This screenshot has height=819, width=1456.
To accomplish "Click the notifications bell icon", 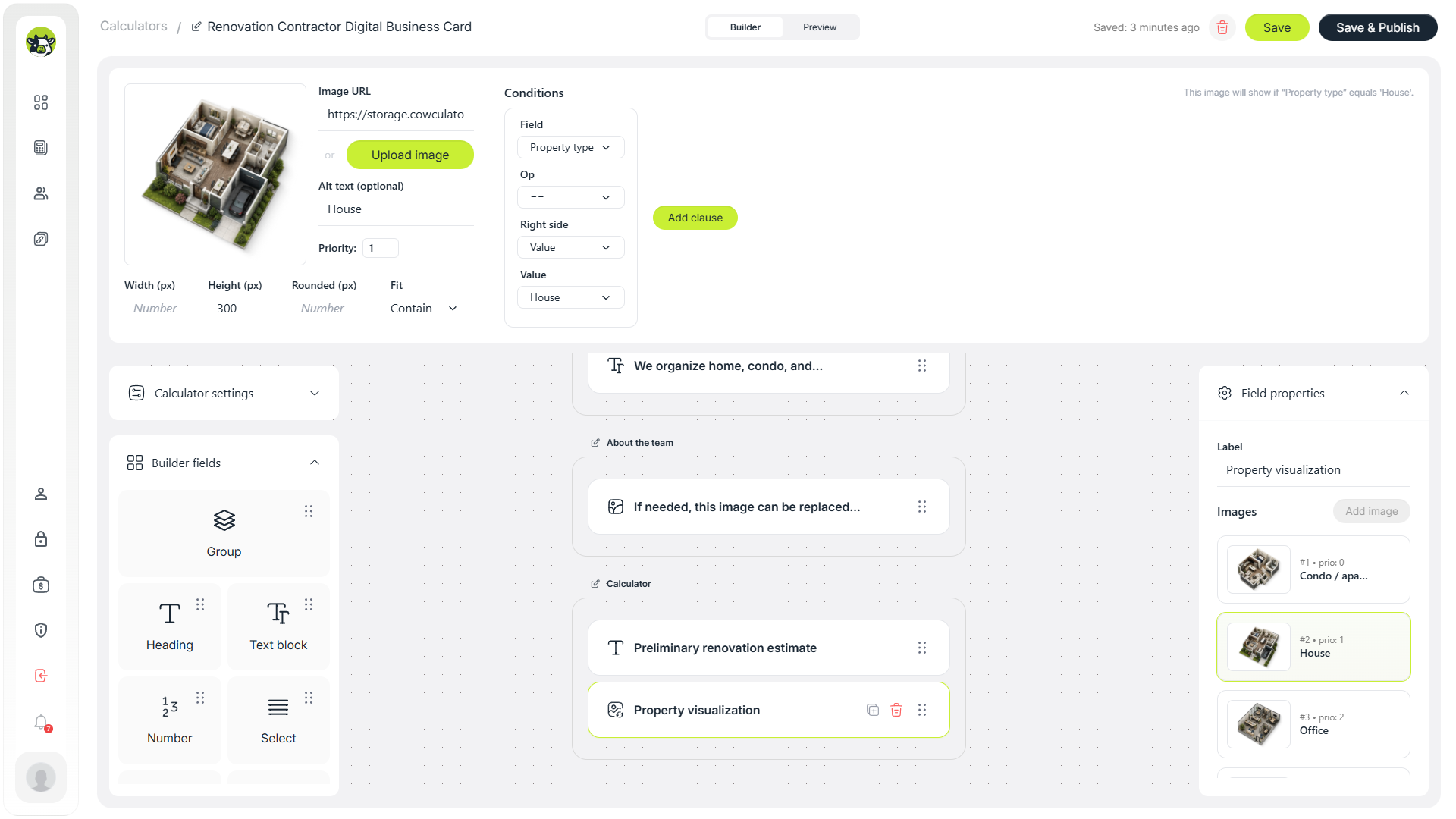I will tap(41, 722).
